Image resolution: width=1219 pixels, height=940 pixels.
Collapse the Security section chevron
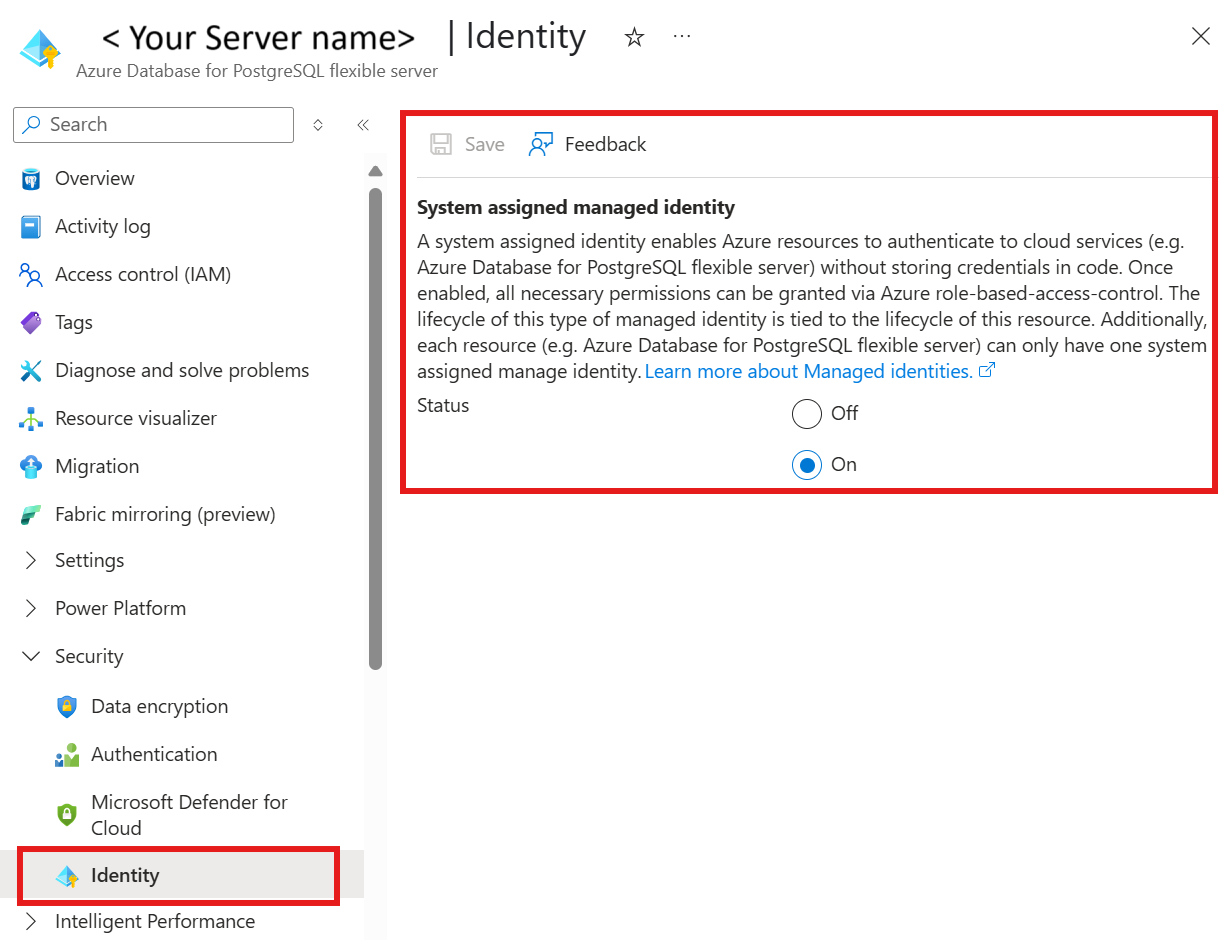coord(32,656)
